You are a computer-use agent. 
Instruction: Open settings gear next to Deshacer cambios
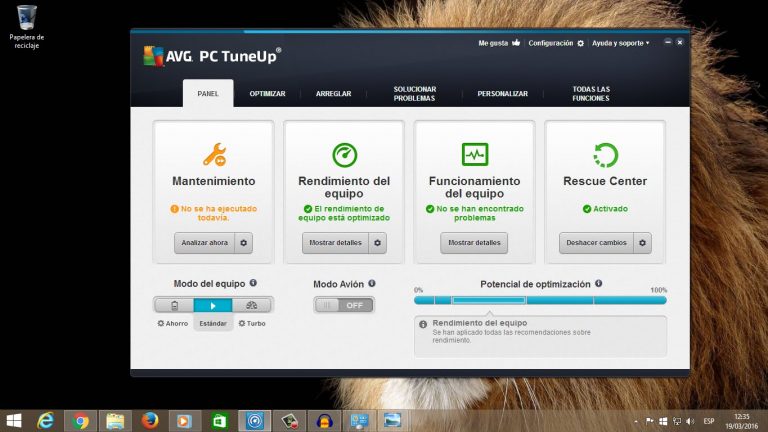click(642, 243)
